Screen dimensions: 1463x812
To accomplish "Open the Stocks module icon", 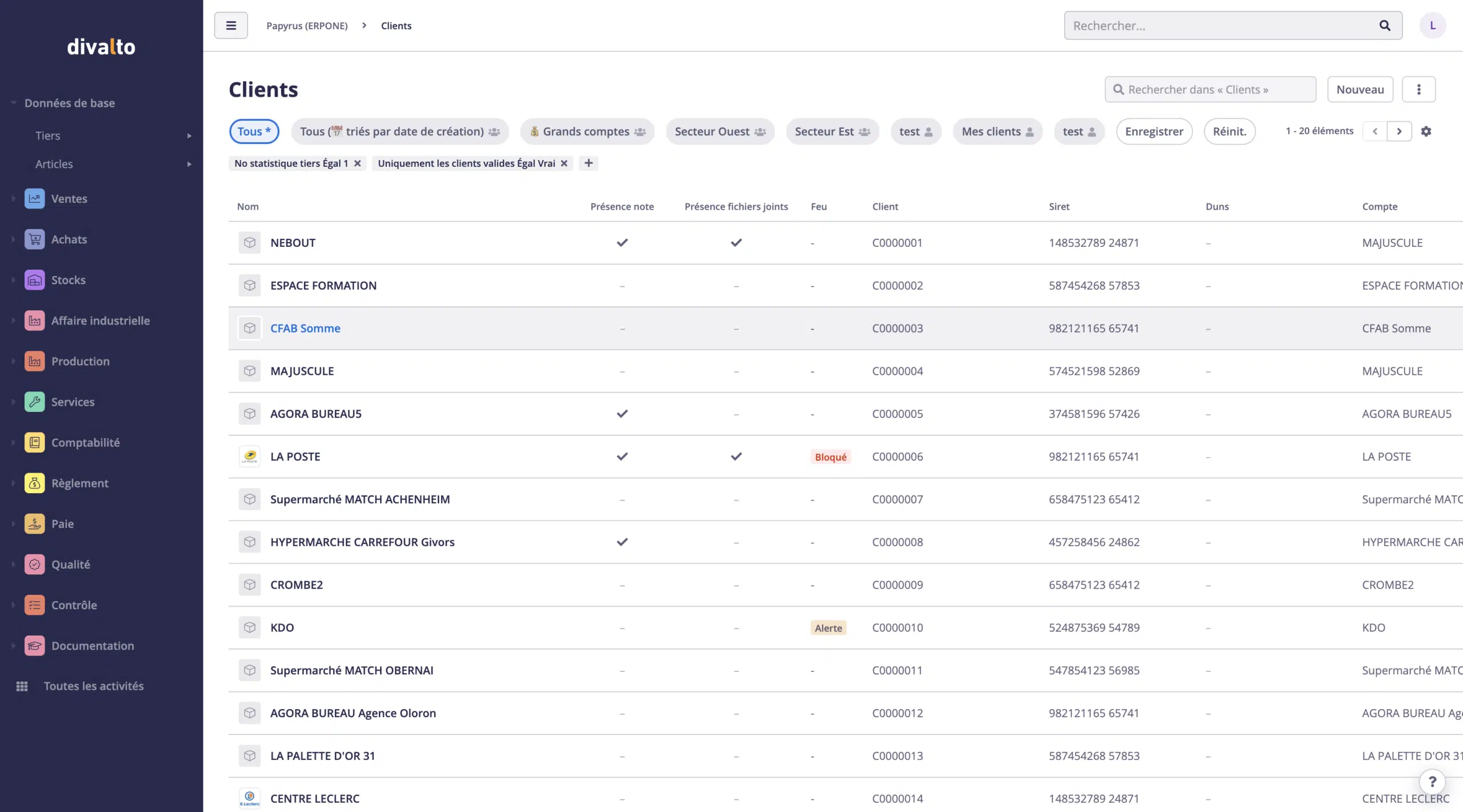I will point(34,280).
